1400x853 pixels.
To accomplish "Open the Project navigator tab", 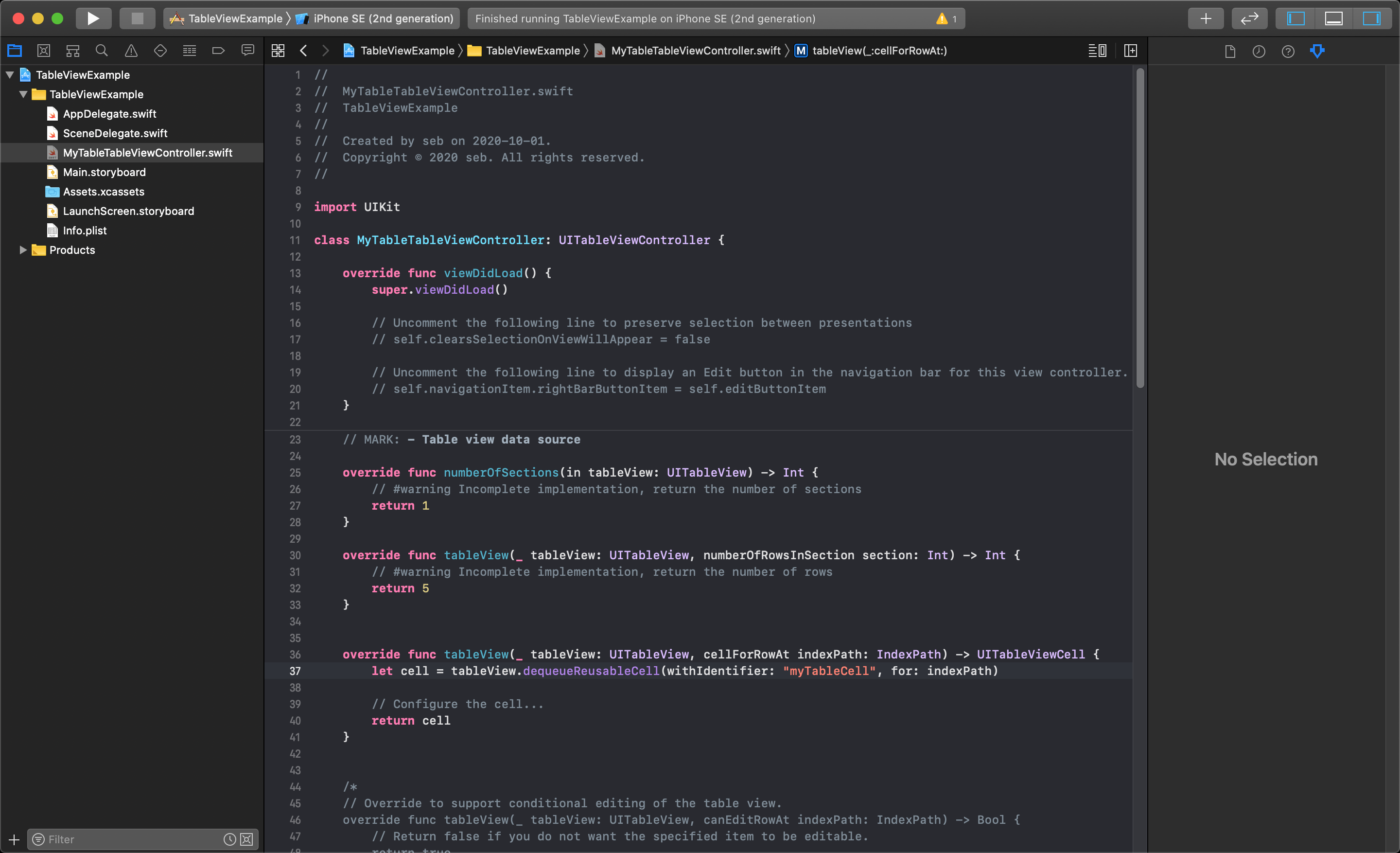I will click(14, 51).
